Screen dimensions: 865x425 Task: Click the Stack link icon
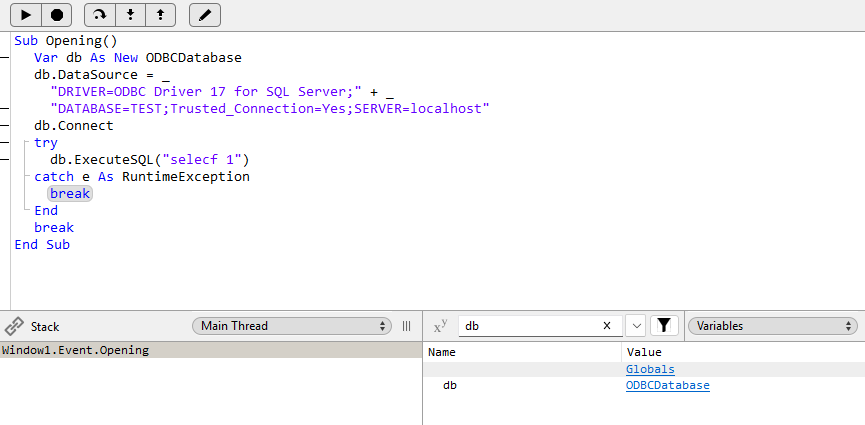pos(14,326)
